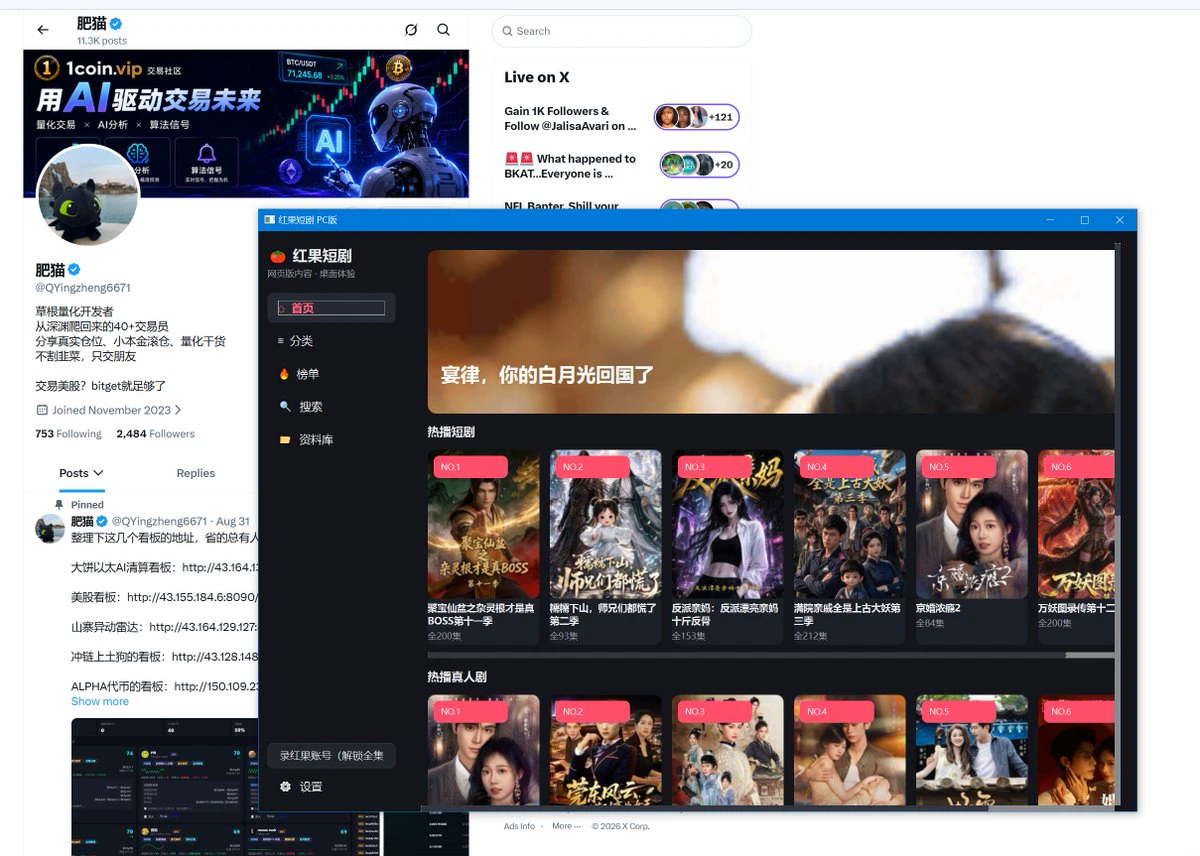
Task: Click the pinned post author avatar
Action: (50, 528)
